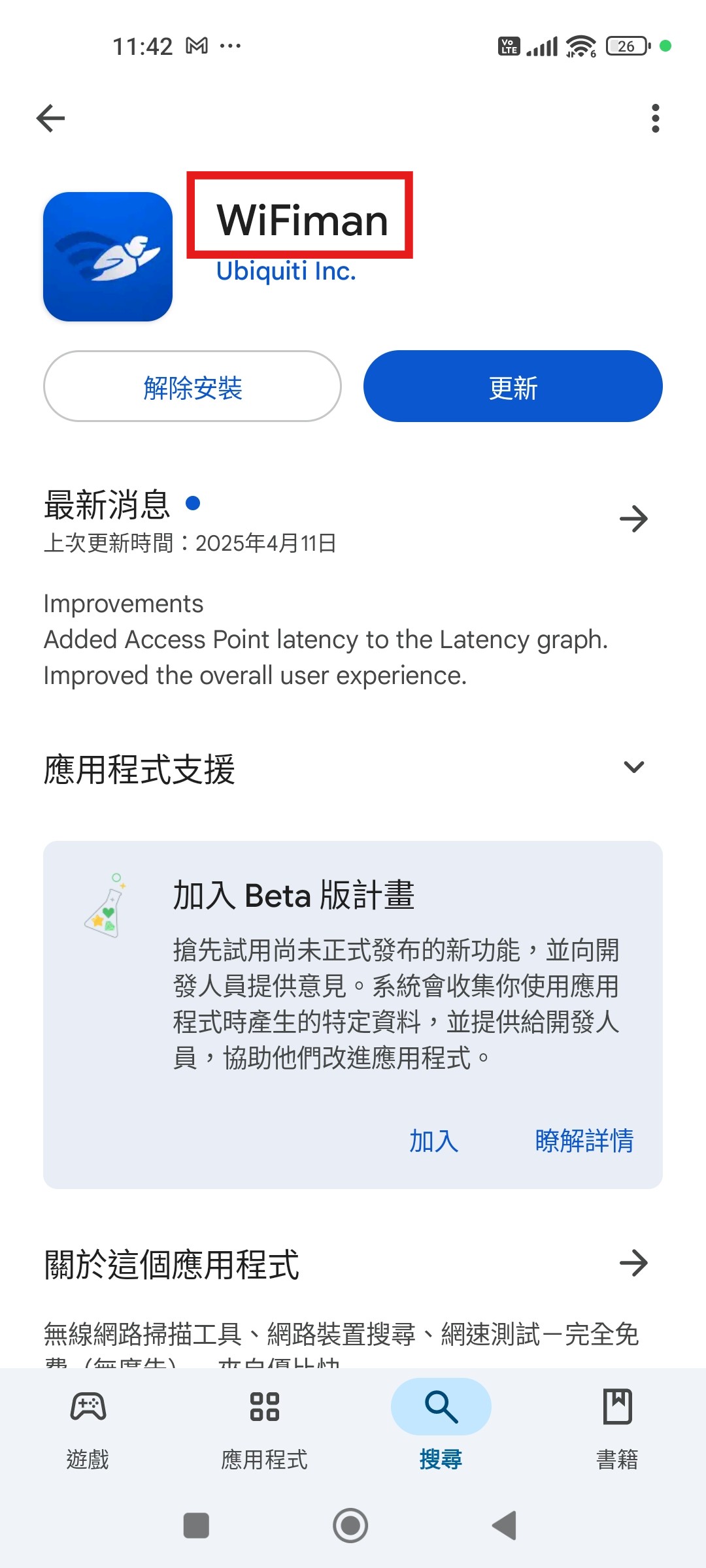Viewport: 706px width, 1568px height.
Task: Tap the 解除安裝 uninstall button
Action: [192, 386]
